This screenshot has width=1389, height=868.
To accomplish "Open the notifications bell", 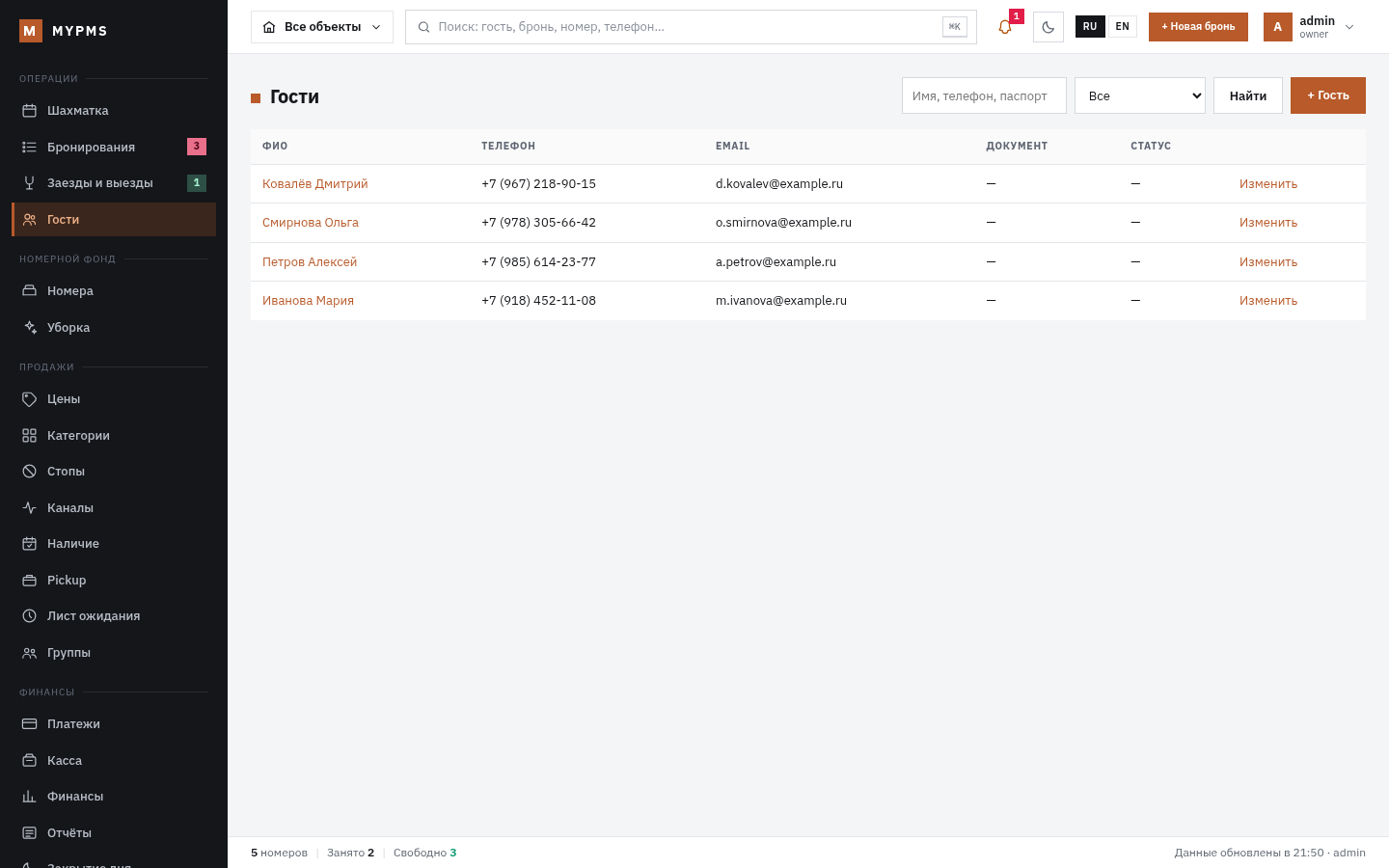I will tap(1005, 27).
